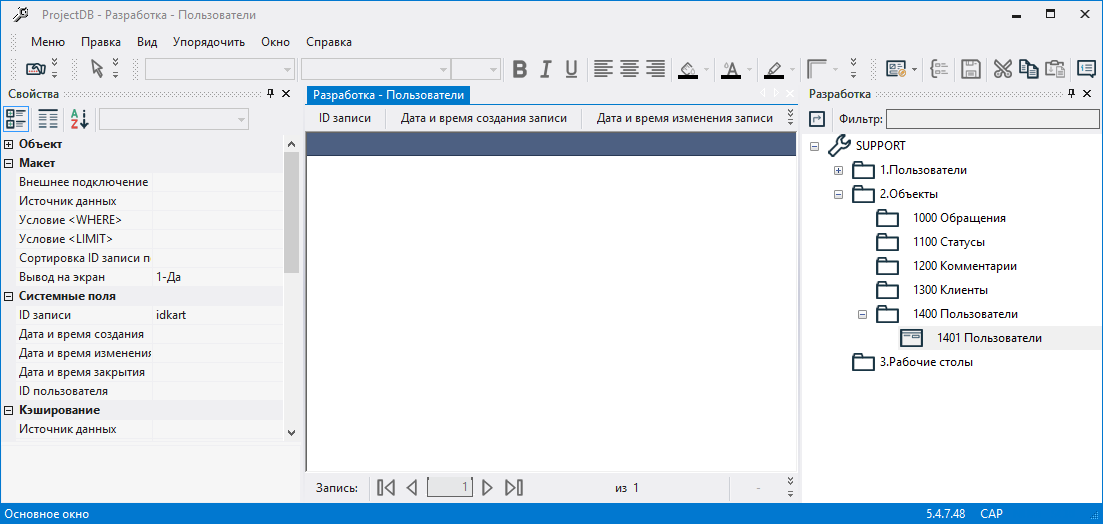Toggle bold text formatting
Viewport: 1103px width, 524px height.
520,69
